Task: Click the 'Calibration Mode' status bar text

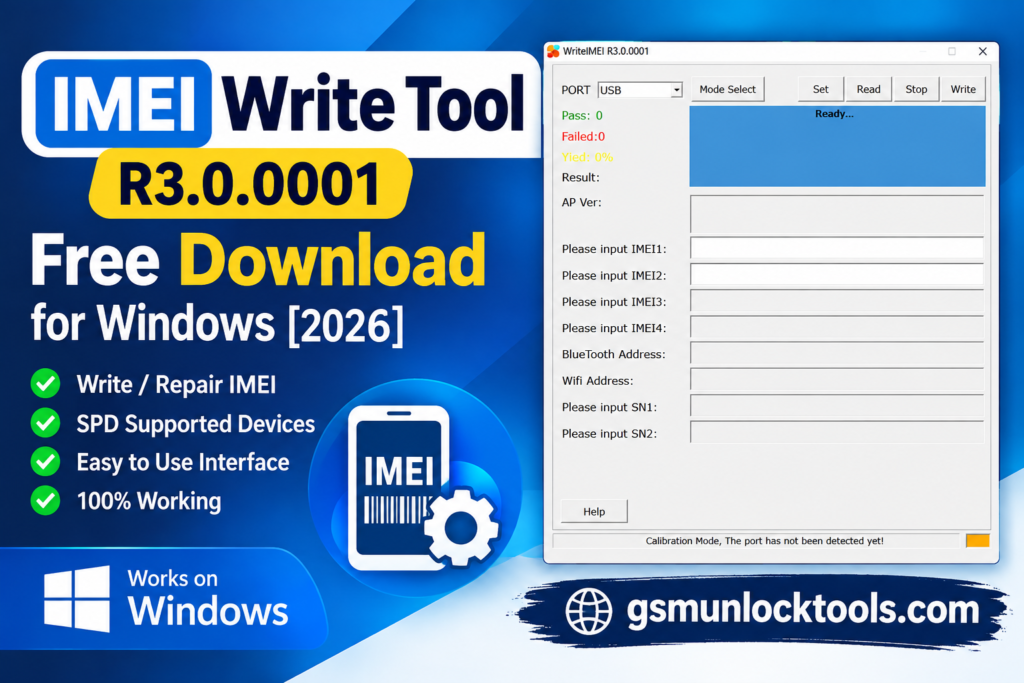Action: tap(764, 541)
